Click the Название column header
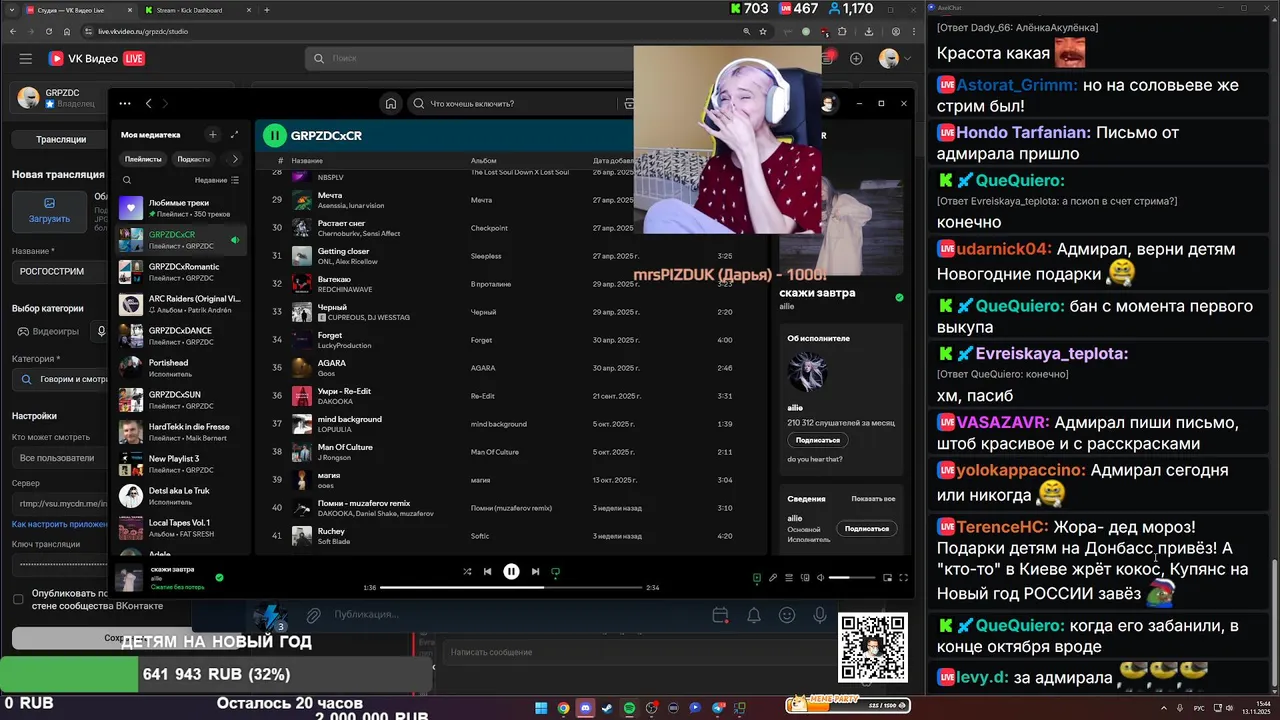The width and height of the screenshot is (1280, 720). pos(306,160)
